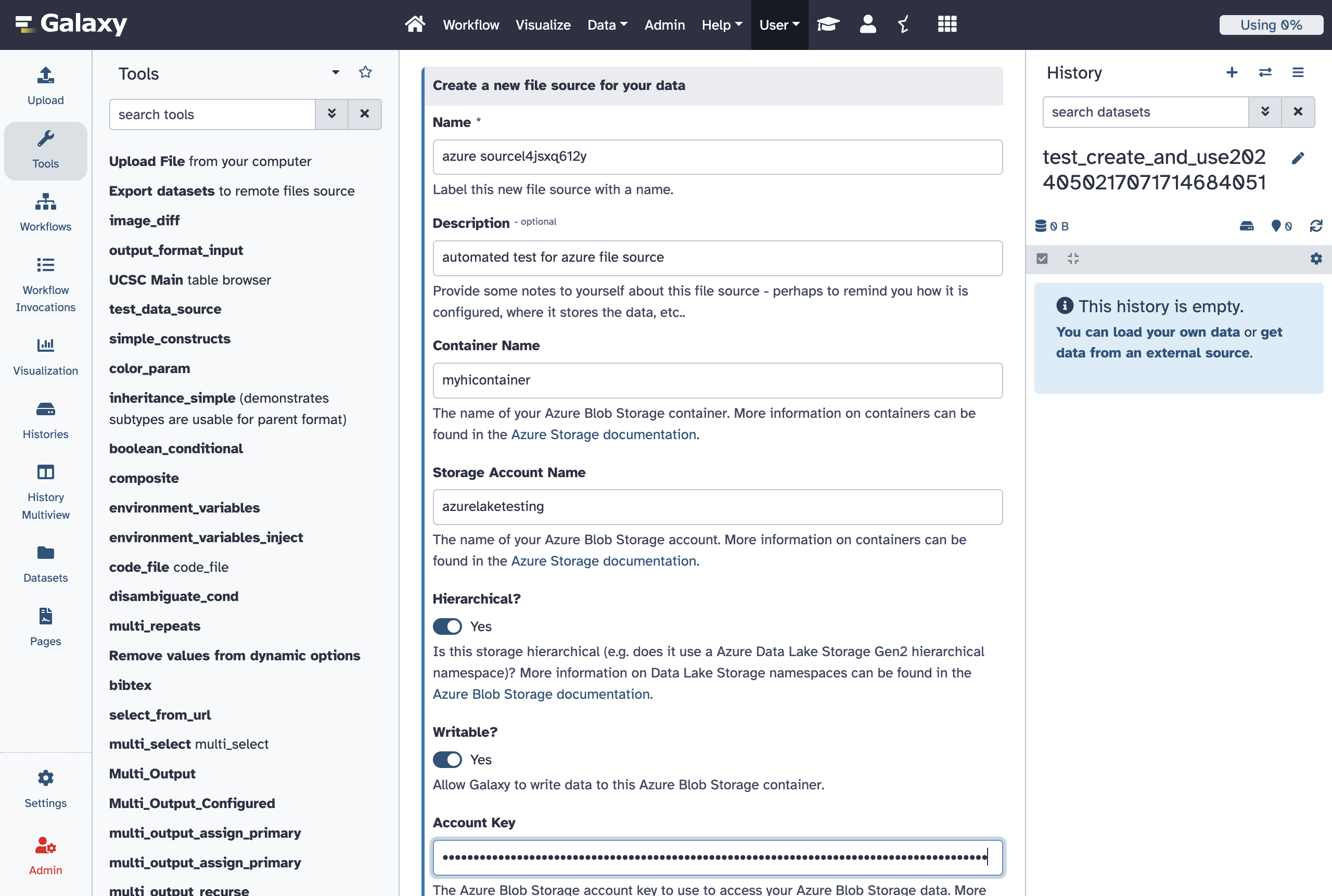Viewport: 1332px width, 896px height.
Task: Expand advanced dataset search options
Action: pyautogui.click(x=1264, y=112)
